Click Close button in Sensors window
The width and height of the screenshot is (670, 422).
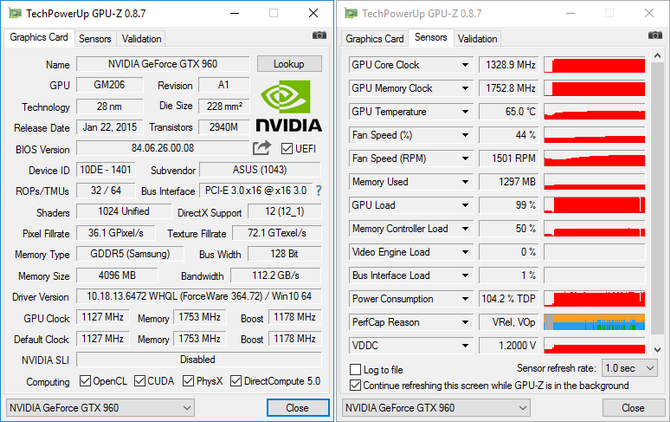[x=633, y=408]
